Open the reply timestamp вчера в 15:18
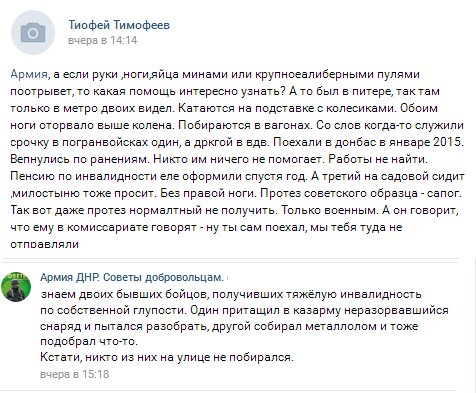 click(x=75, y=374)
